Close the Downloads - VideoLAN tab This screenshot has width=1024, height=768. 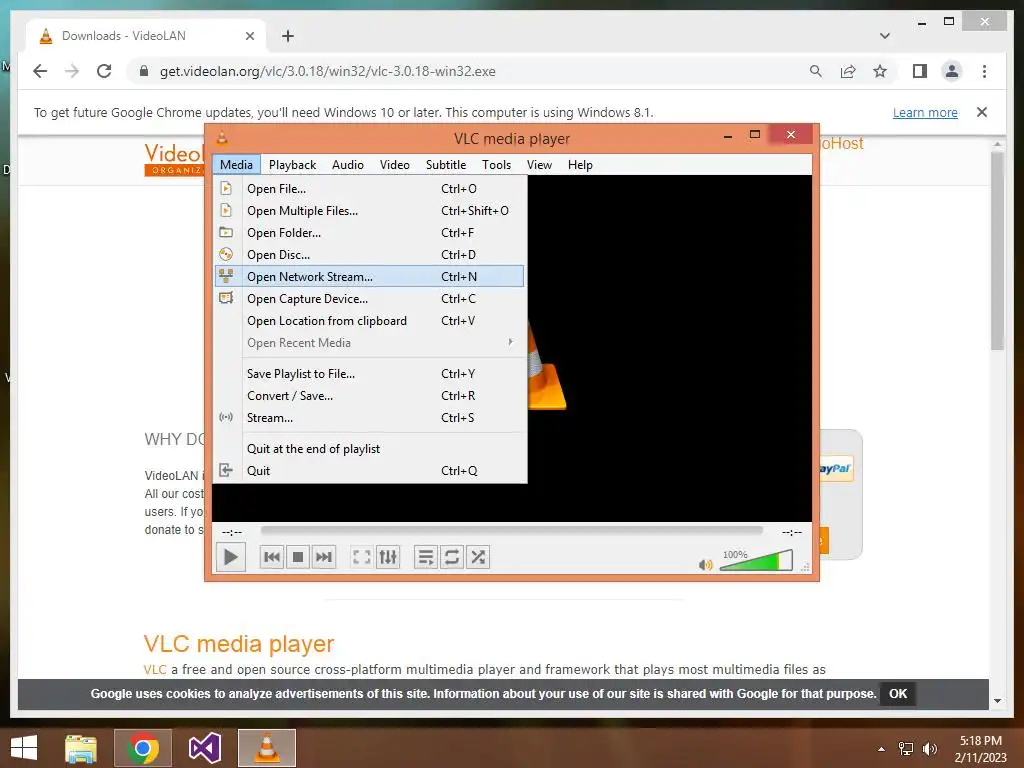pyautogui.click(x=249, y=36)
